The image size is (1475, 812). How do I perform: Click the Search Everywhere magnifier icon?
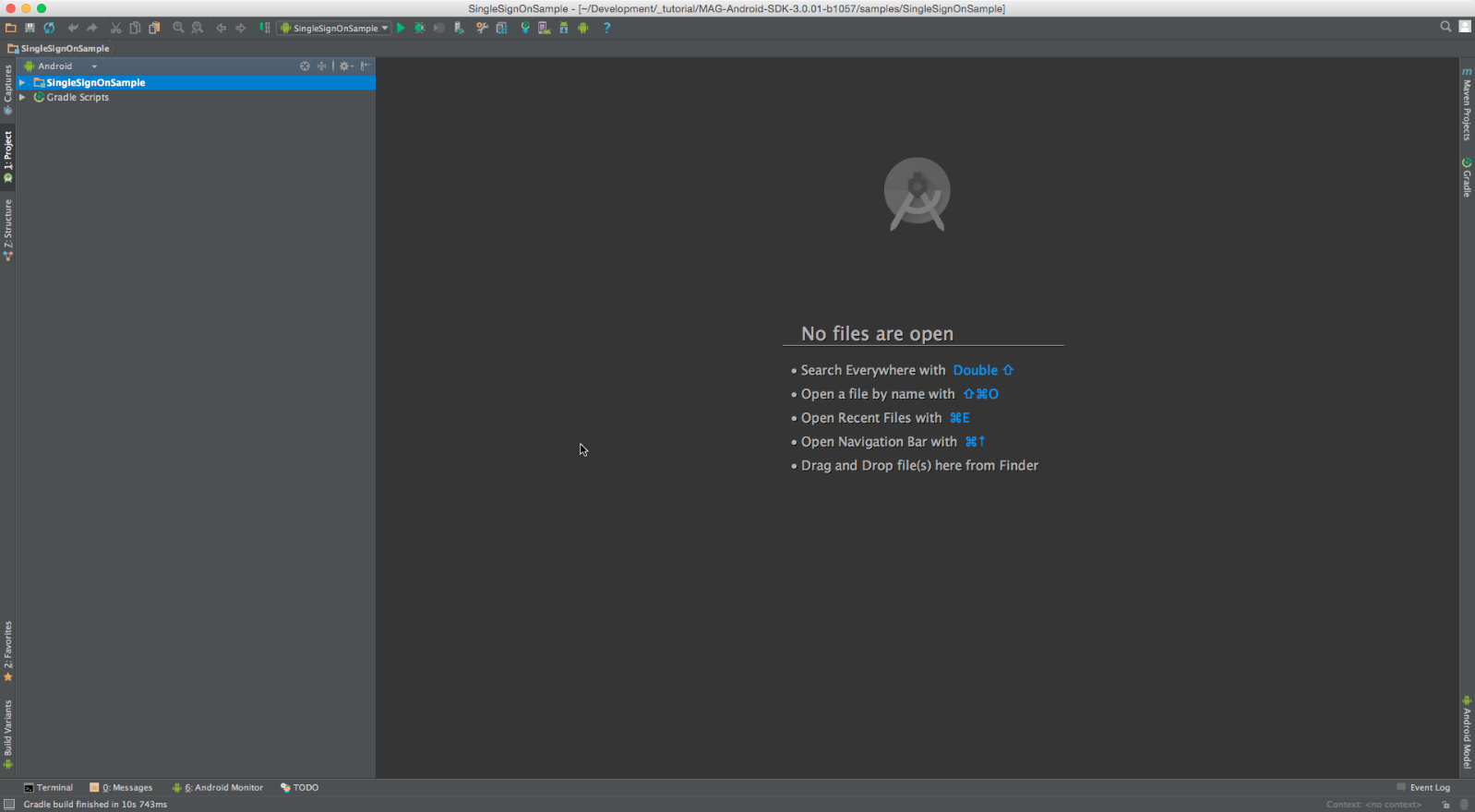(1445, 27)
